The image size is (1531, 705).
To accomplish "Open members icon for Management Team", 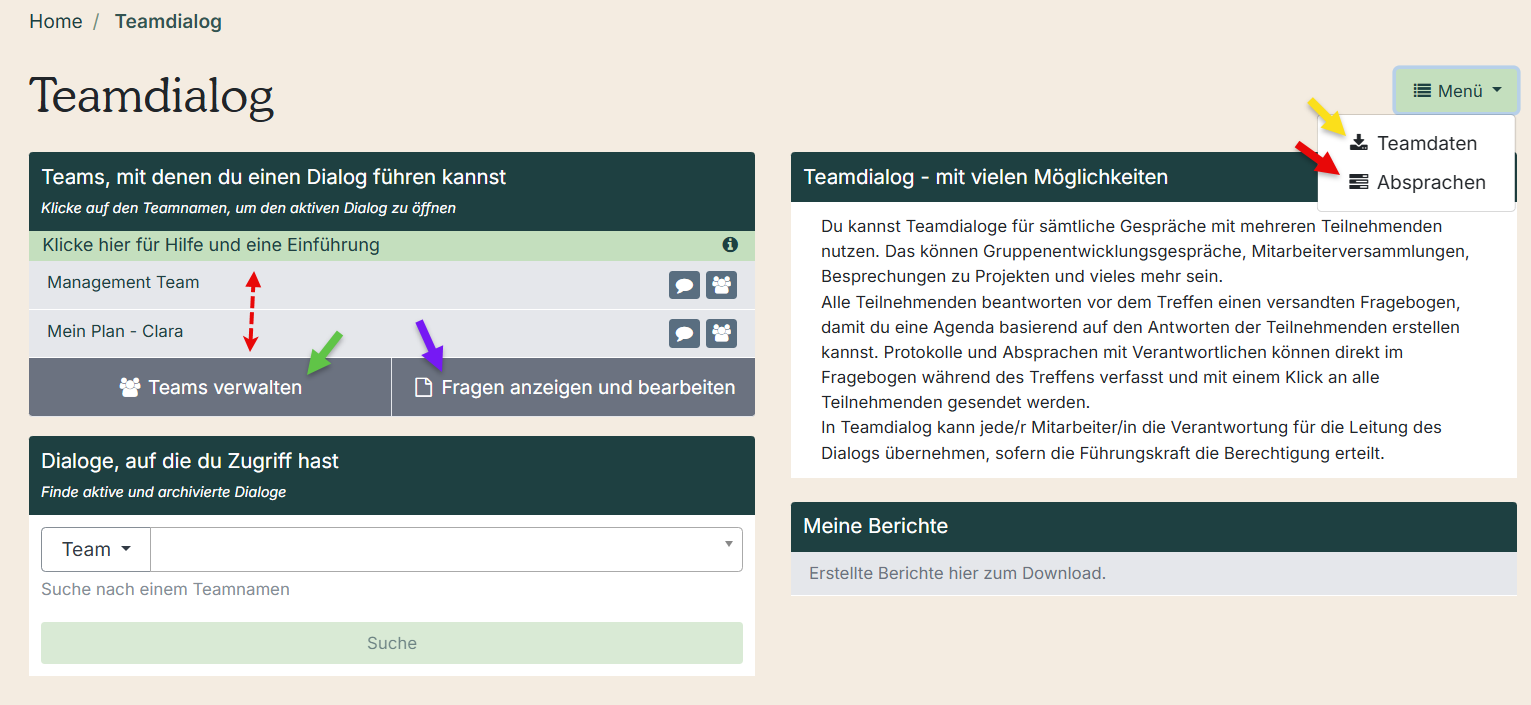I will click(x=721, y=285).
